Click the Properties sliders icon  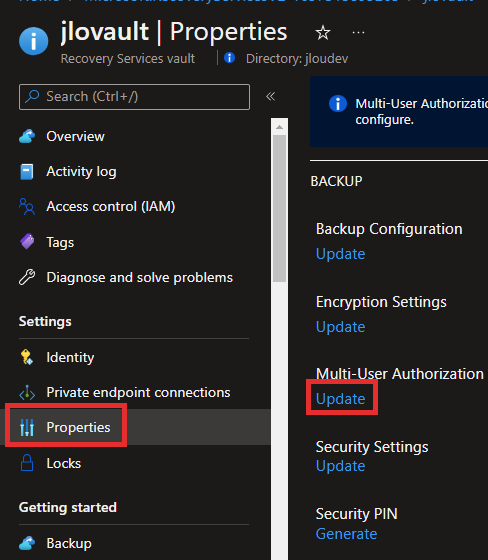[x=27, y=427]
